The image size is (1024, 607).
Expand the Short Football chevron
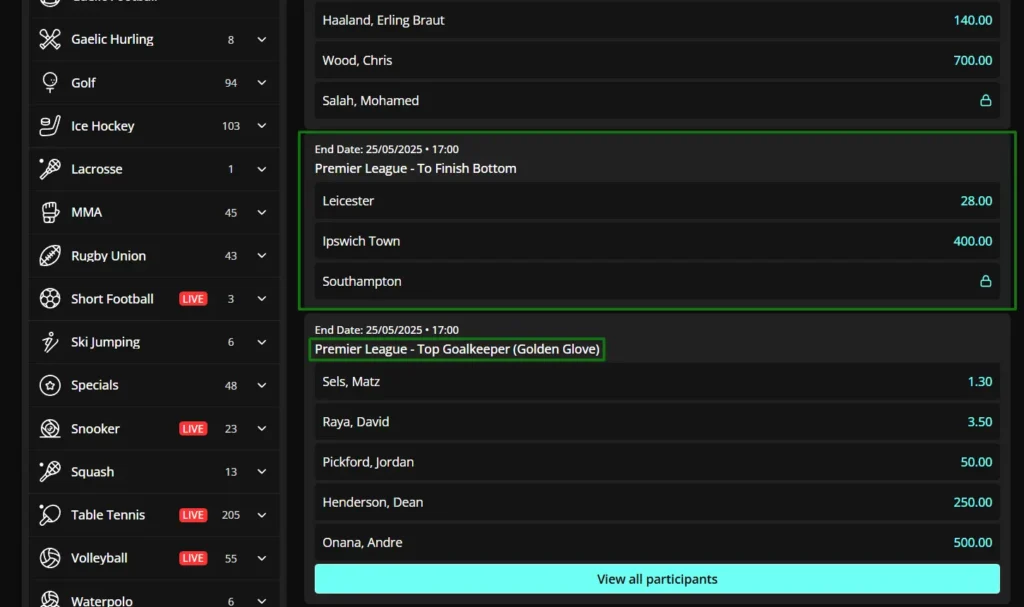click(262, 299)
